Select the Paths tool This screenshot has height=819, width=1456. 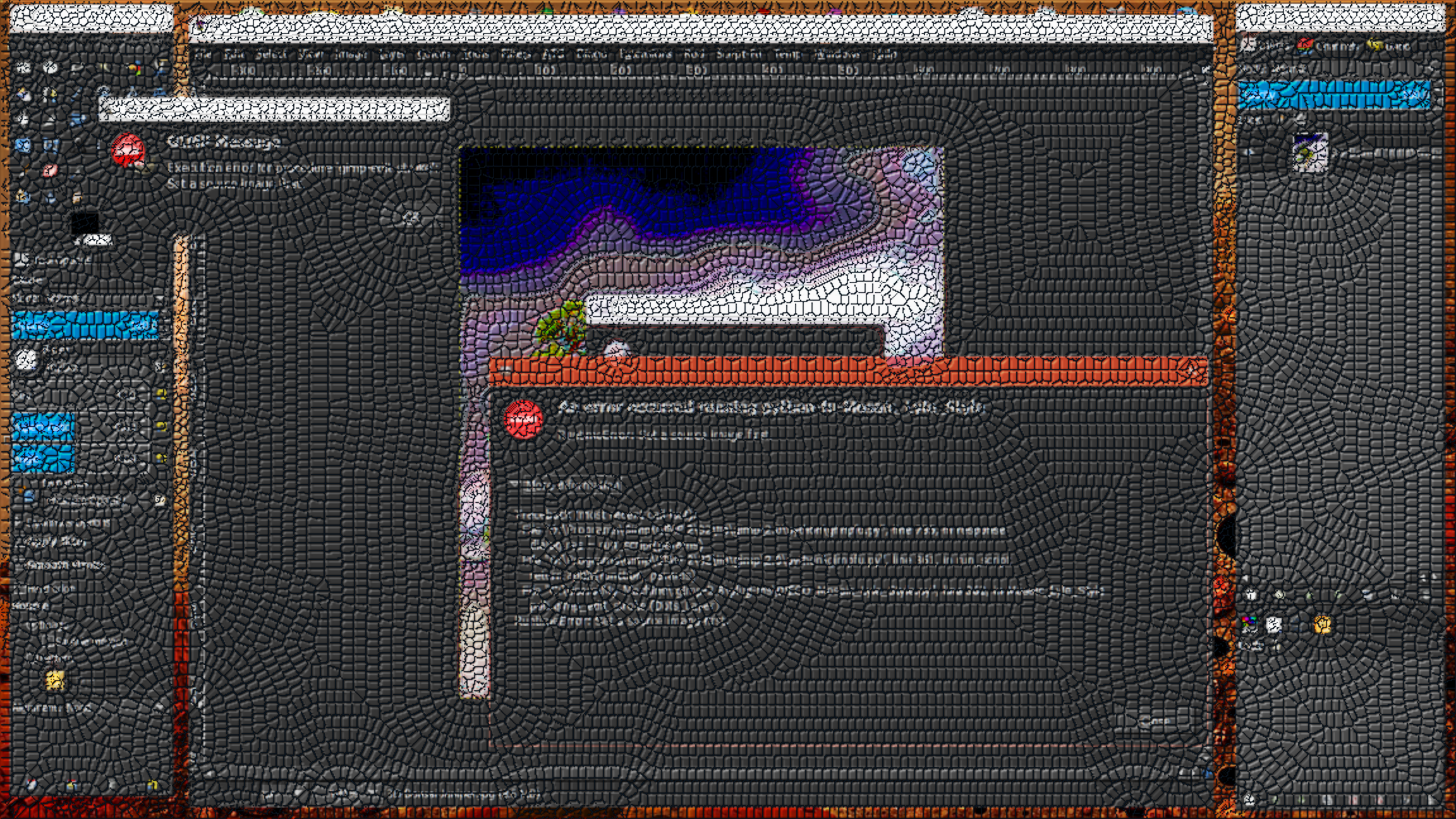pyautogui.click(x=51, y=94)
